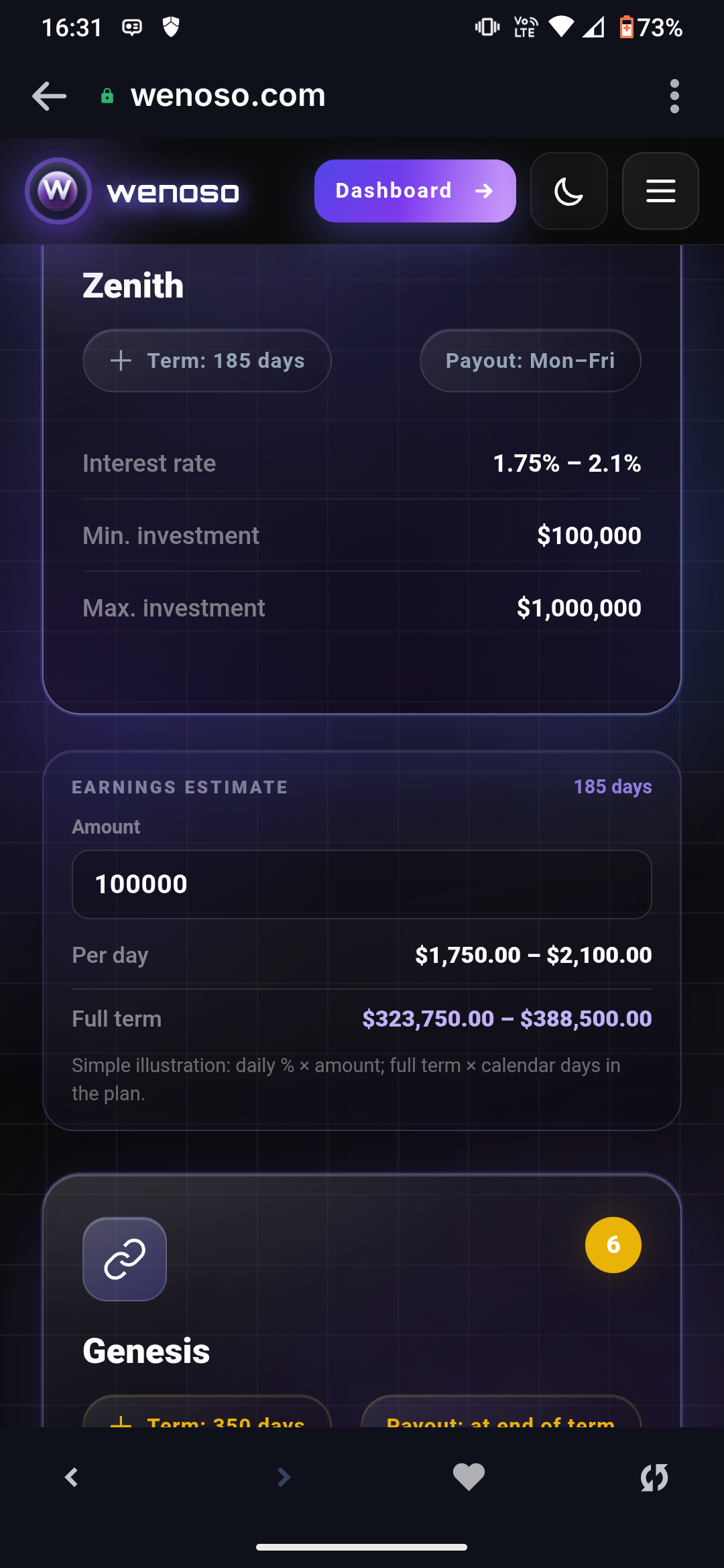The width and height of the screenshot is (724, 1568).
Task: Open the Dashboard button
Action: (x=415, y=191)
